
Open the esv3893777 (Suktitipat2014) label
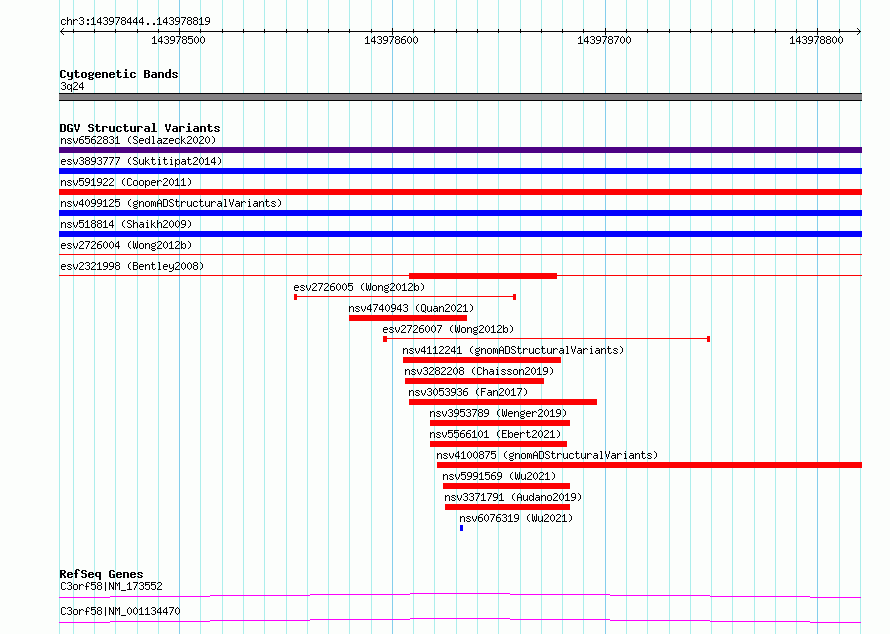(x=141, y=161)
